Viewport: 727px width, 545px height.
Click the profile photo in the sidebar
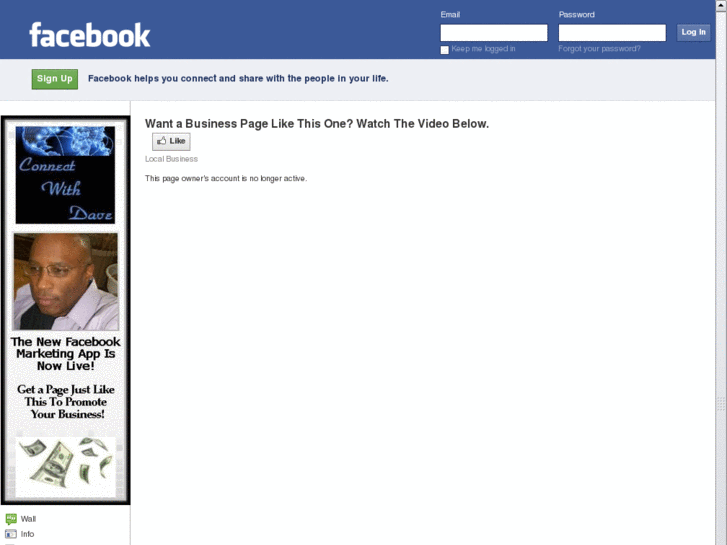tap(65, 282)
